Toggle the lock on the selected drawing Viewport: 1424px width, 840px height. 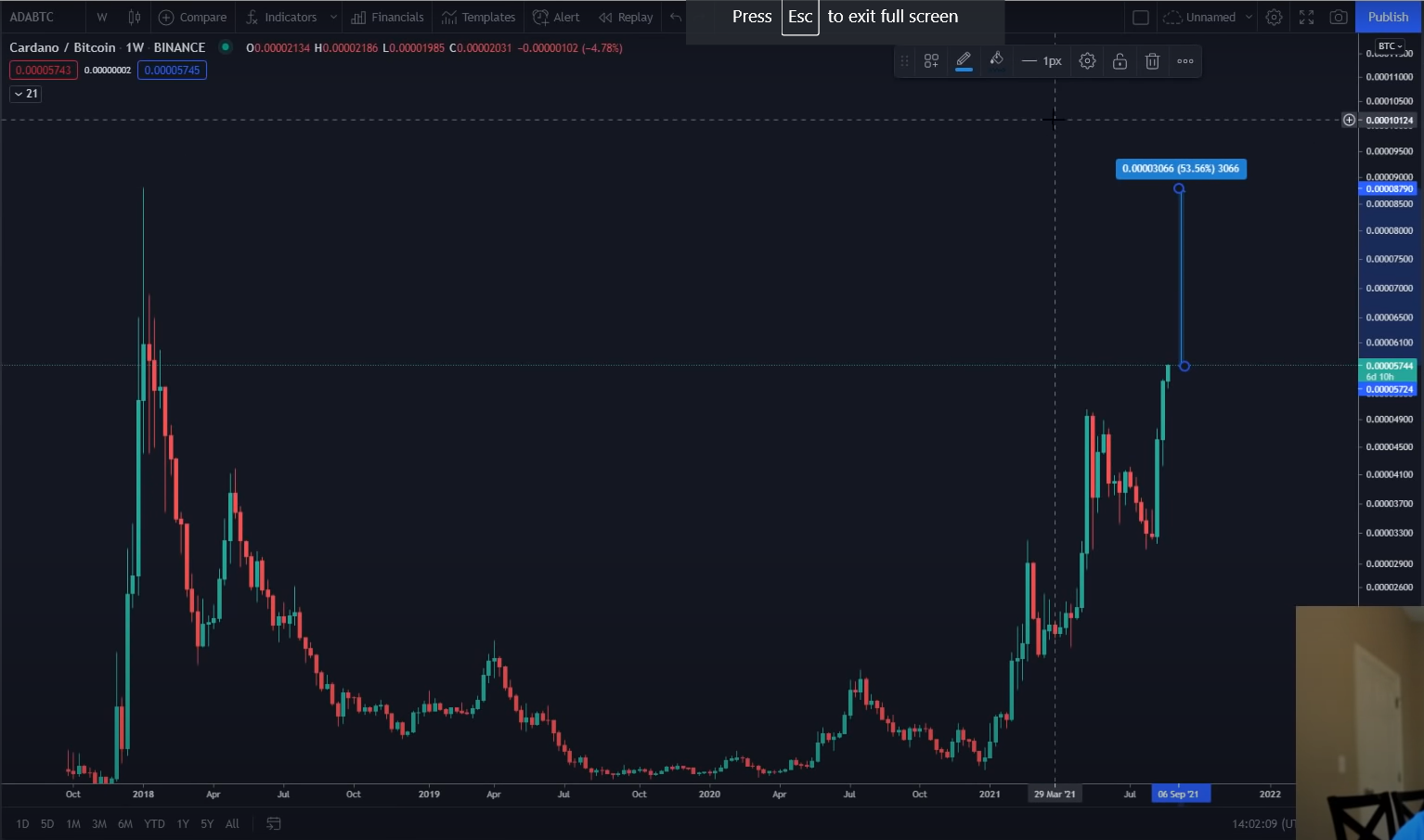click(1120, 61)
